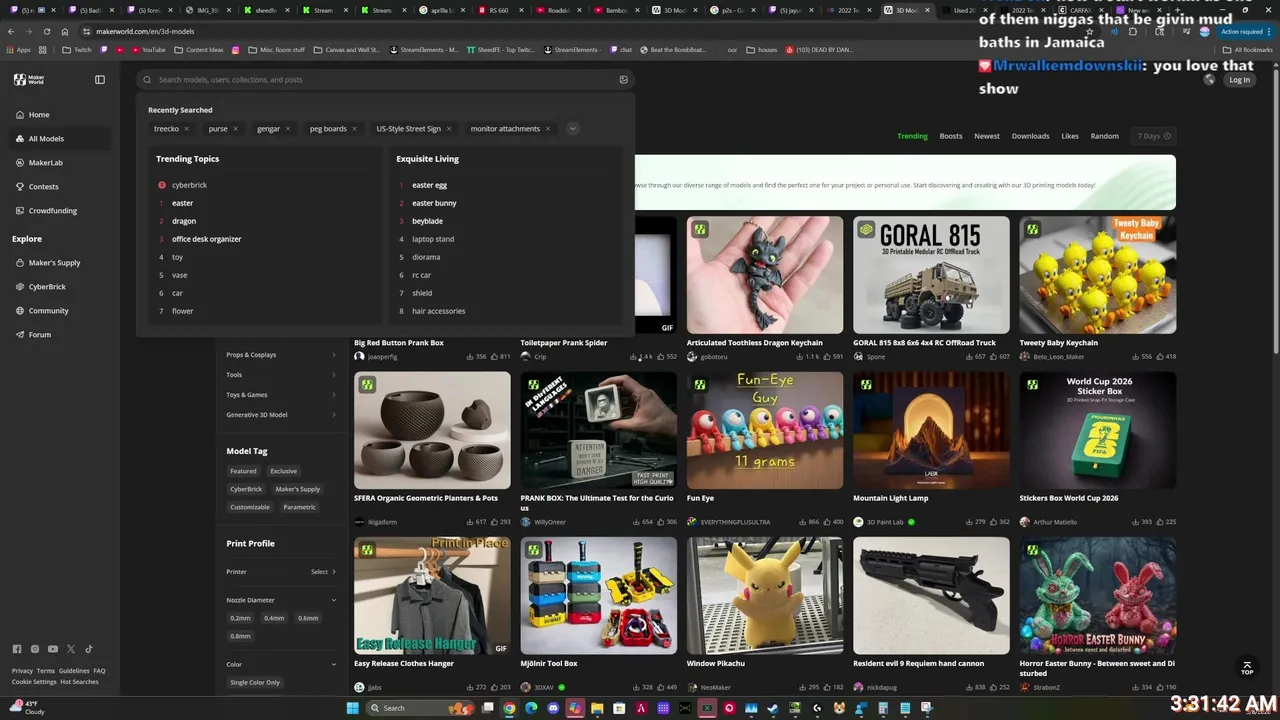The height and width of the screenshot is (720, 1280).
Task: Search trending topic 'cyberbrick'
Action: (189, 185)
